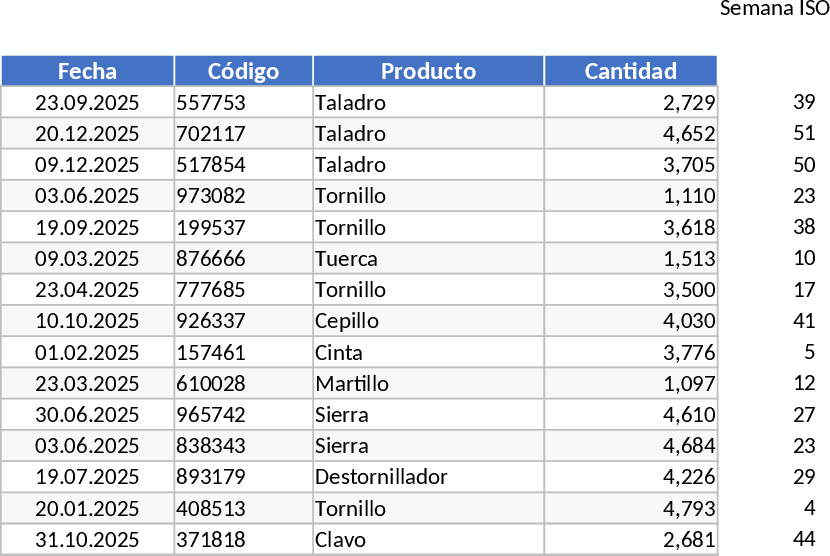Select the Clavo product cell
The image size is (830, 556).
pyautogui.click(x=428, y=540)
